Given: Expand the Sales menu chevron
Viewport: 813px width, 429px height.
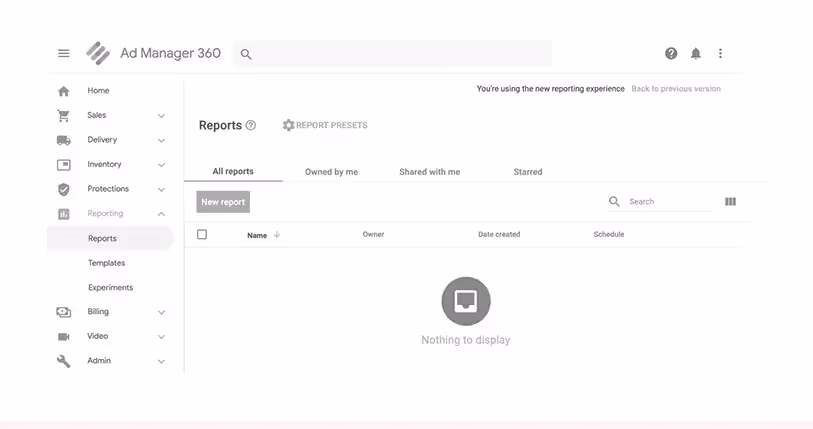Looking at the screenshot, I should [161, 116].
